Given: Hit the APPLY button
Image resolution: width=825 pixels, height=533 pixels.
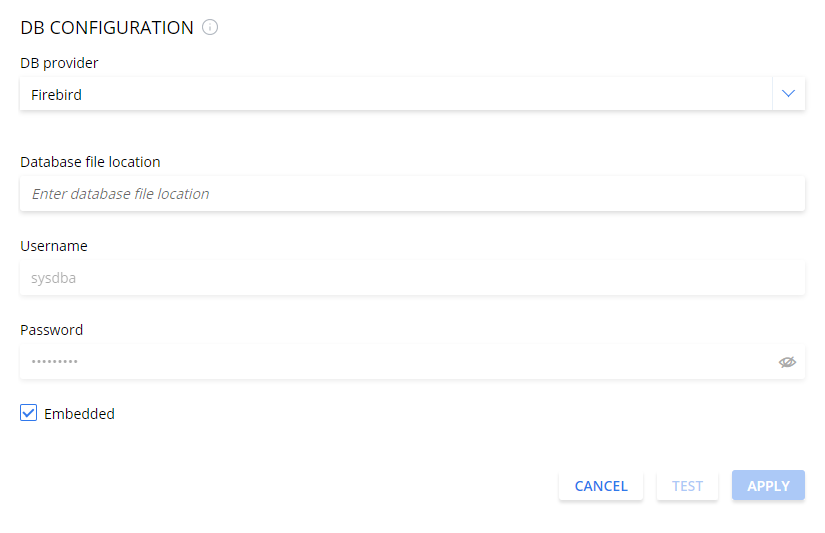Looking at the screenshot, I should [768, 486].
